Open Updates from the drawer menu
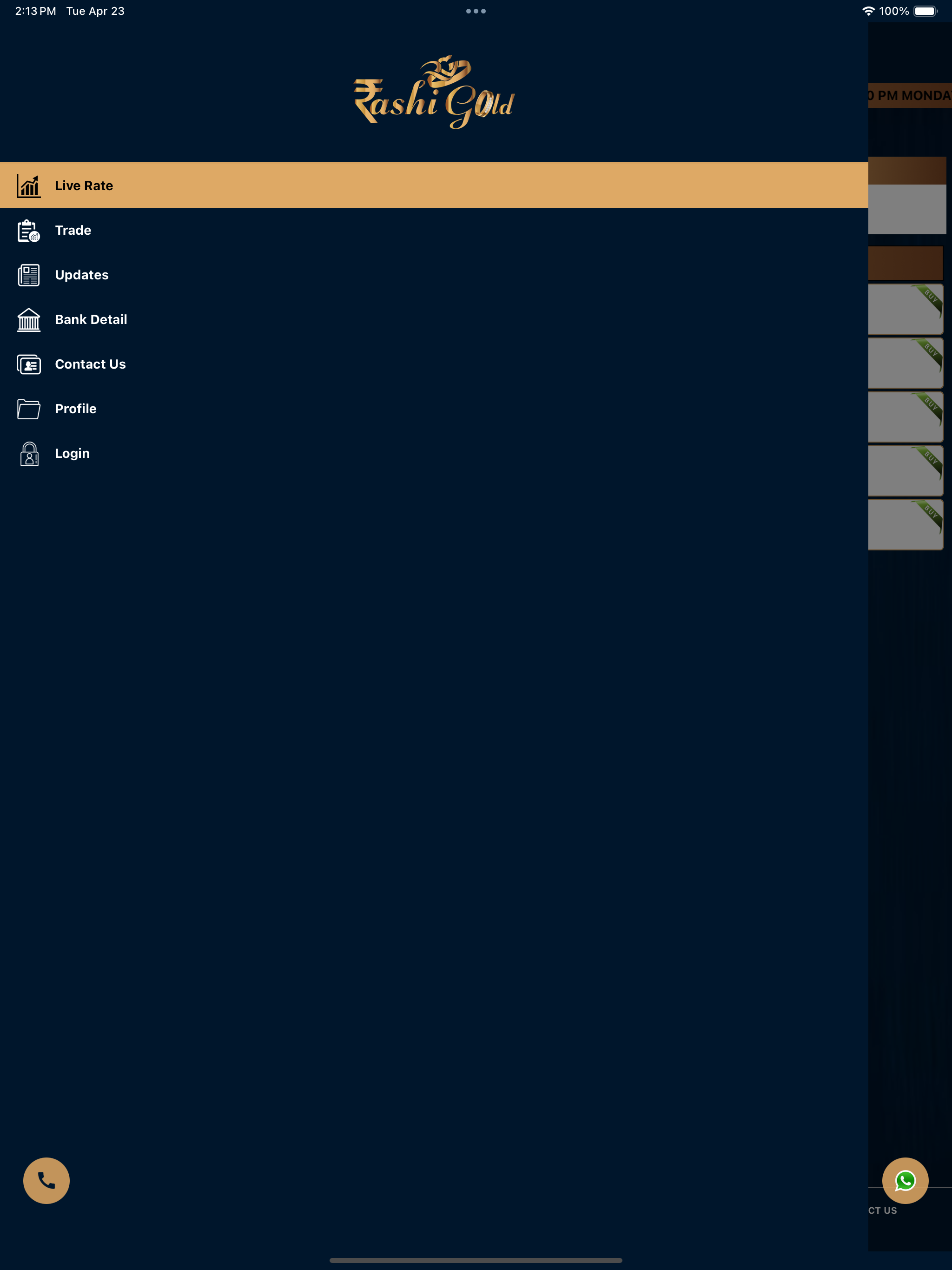 tap(434, 275)
